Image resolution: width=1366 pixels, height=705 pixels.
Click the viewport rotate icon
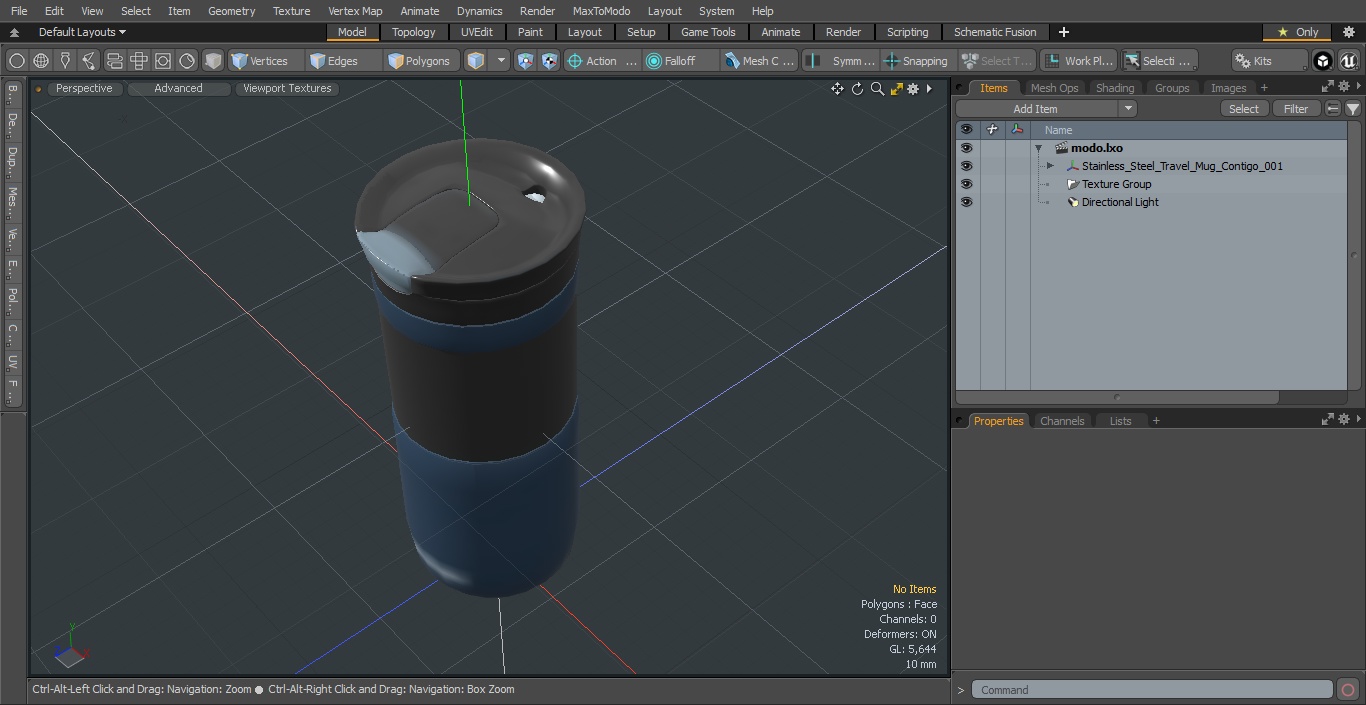click(x=857, y=89)
